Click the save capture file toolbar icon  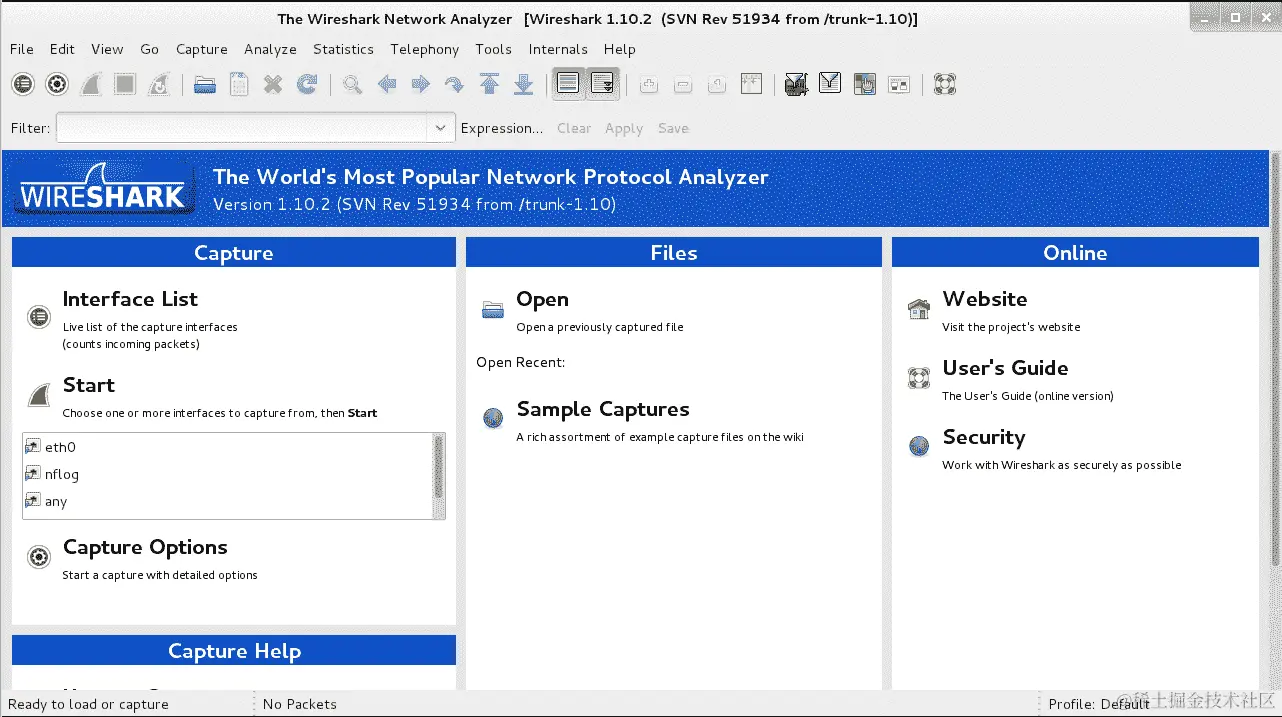click(x=239, y=84)
